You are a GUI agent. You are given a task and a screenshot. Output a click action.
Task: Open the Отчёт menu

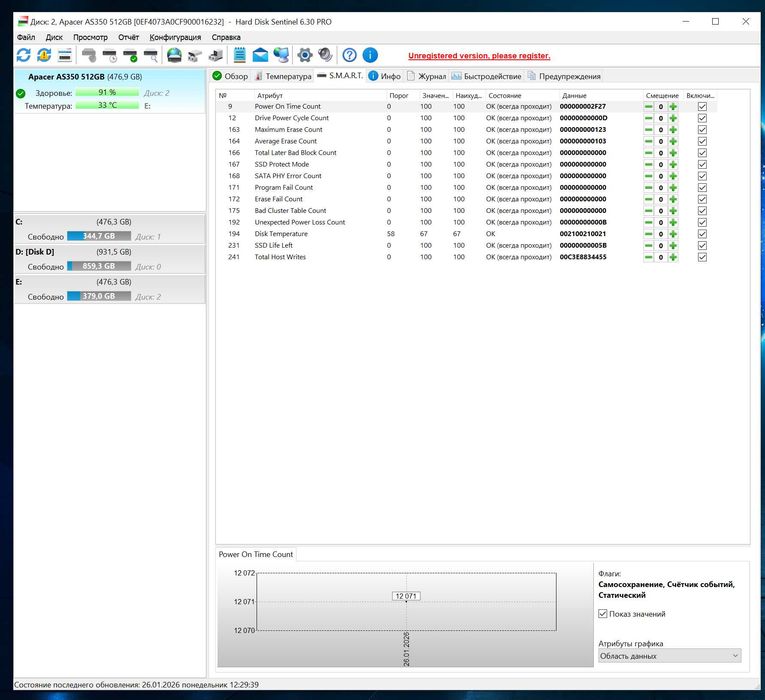click(x=128, y=37)
